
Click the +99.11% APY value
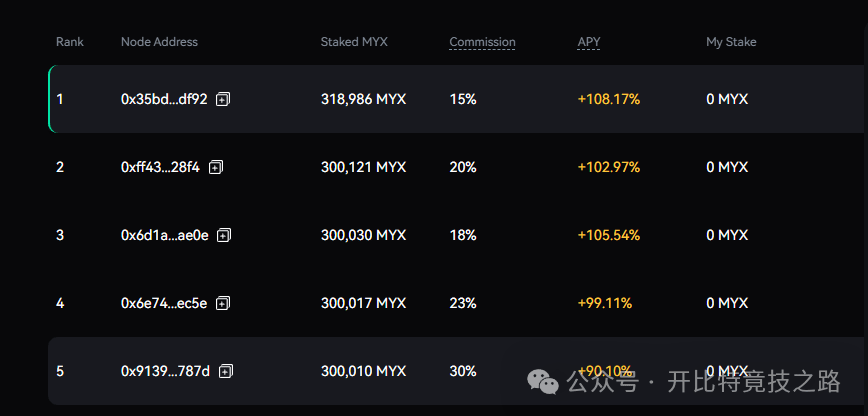click(x=604, y=303)
